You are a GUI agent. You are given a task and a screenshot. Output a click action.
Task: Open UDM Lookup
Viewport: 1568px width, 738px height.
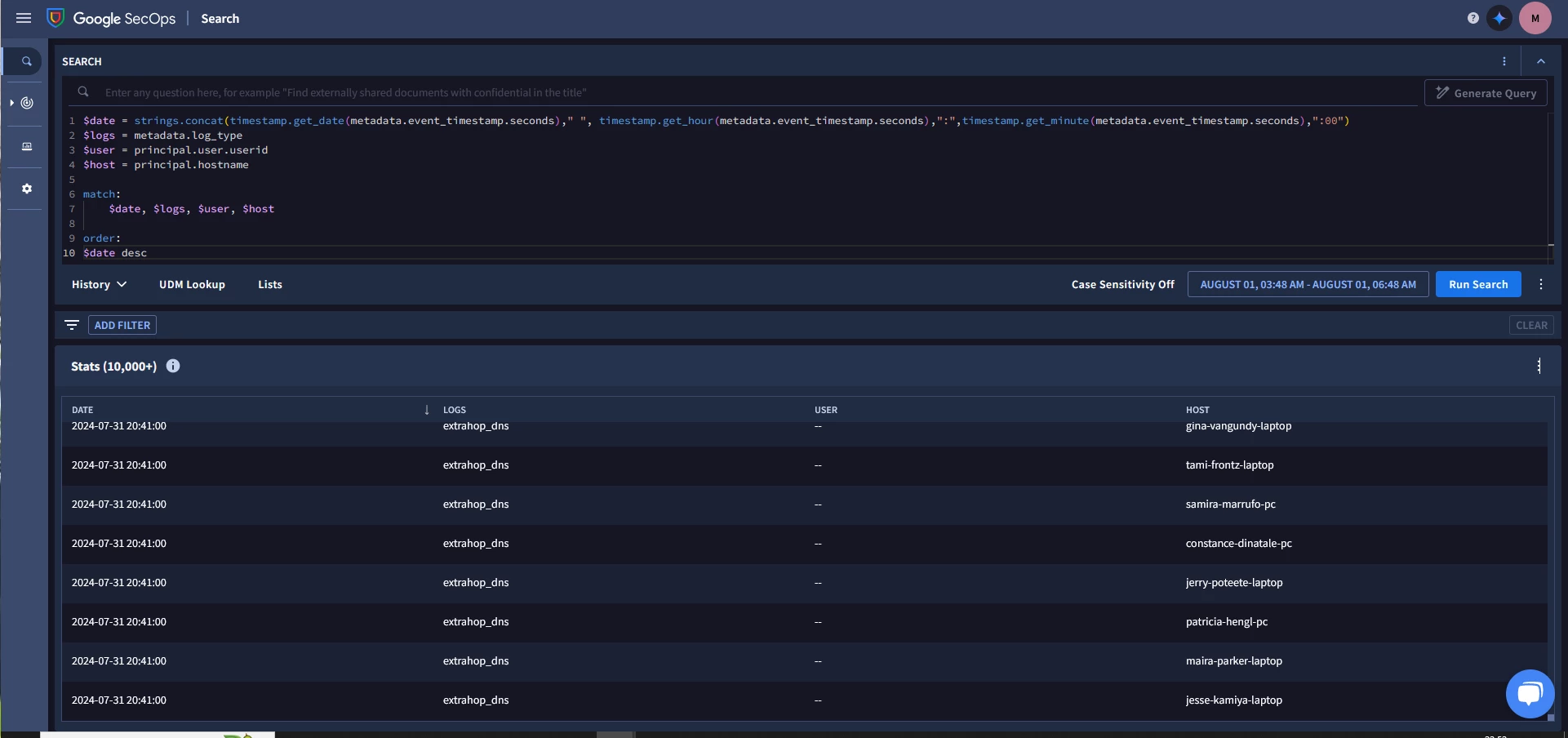(192, 284)
